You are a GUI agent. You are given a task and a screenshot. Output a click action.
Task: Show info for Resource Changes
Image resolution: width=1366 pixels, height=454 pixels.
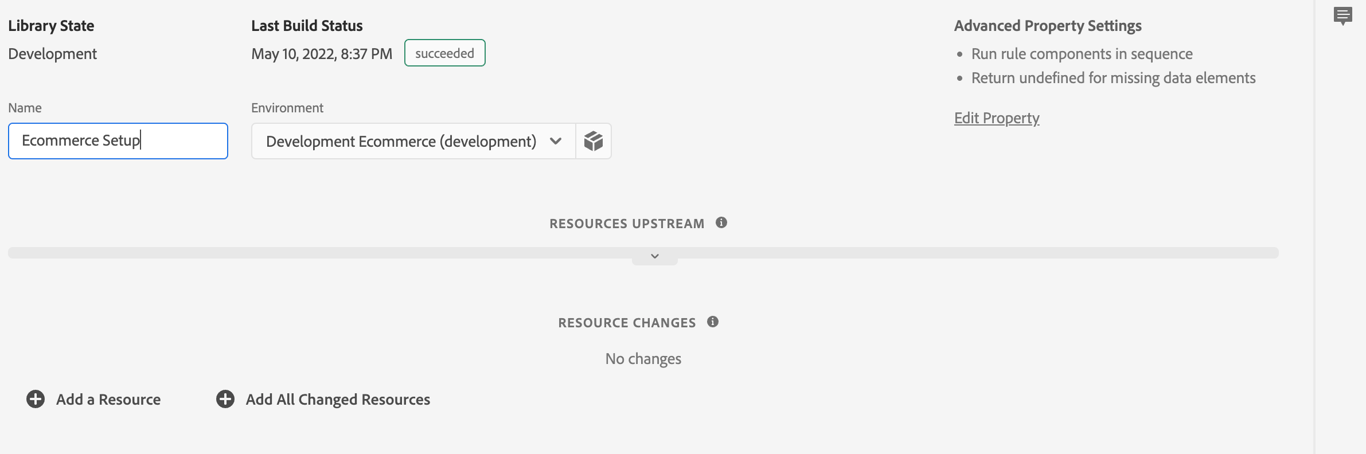pos(713,322)
